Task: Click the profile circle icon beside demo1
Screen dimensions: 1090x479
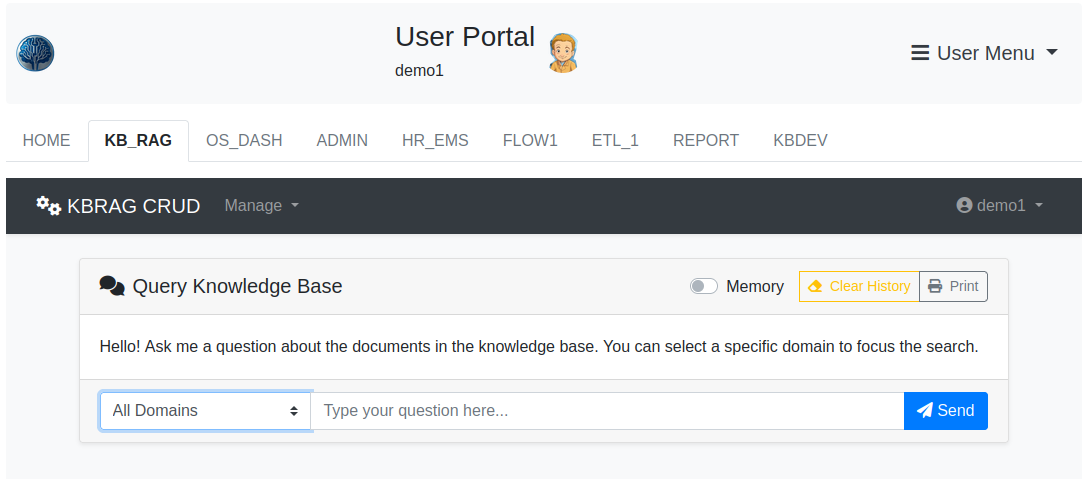Action: tap(964, 205)
